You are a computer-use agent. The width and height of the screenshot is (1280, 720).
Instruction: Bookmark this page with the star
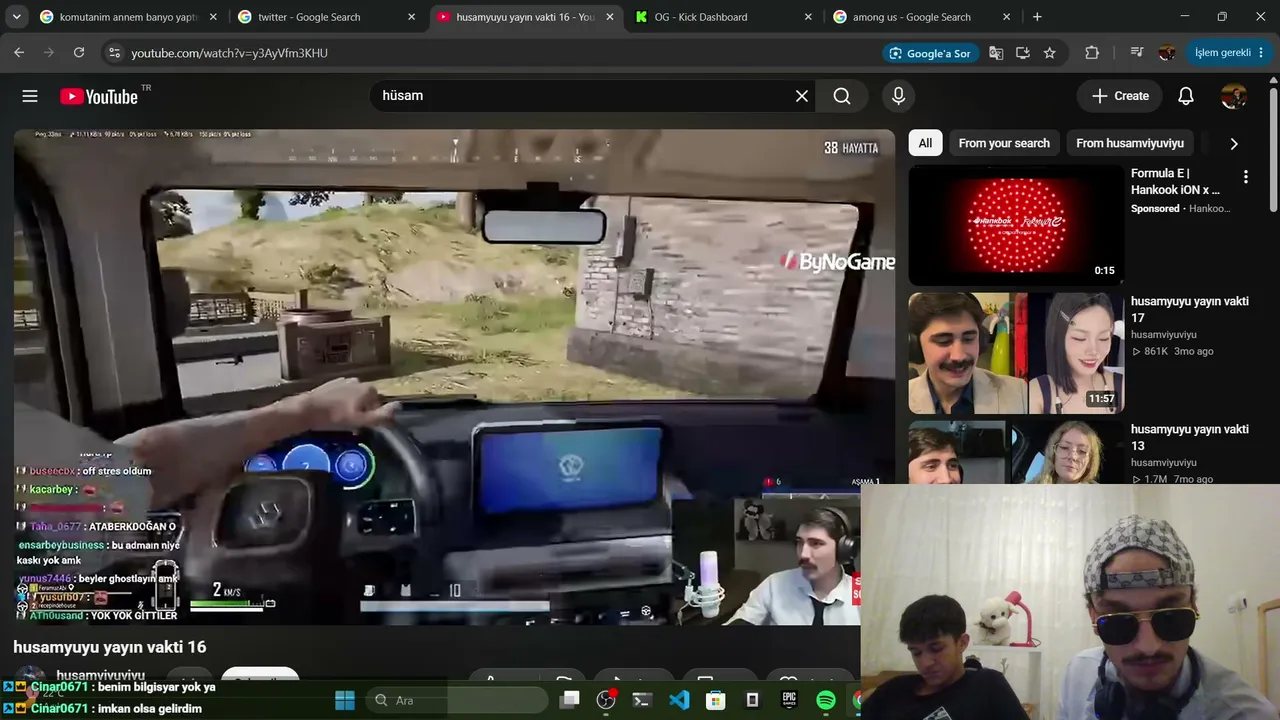(x=1049, y=53)
